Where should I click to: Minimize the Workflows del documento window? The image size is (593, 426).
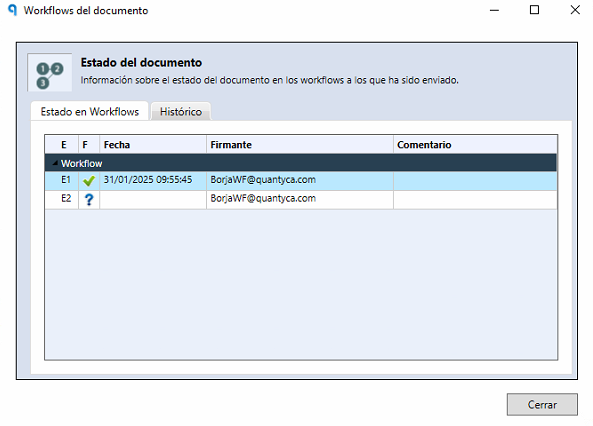494,10
